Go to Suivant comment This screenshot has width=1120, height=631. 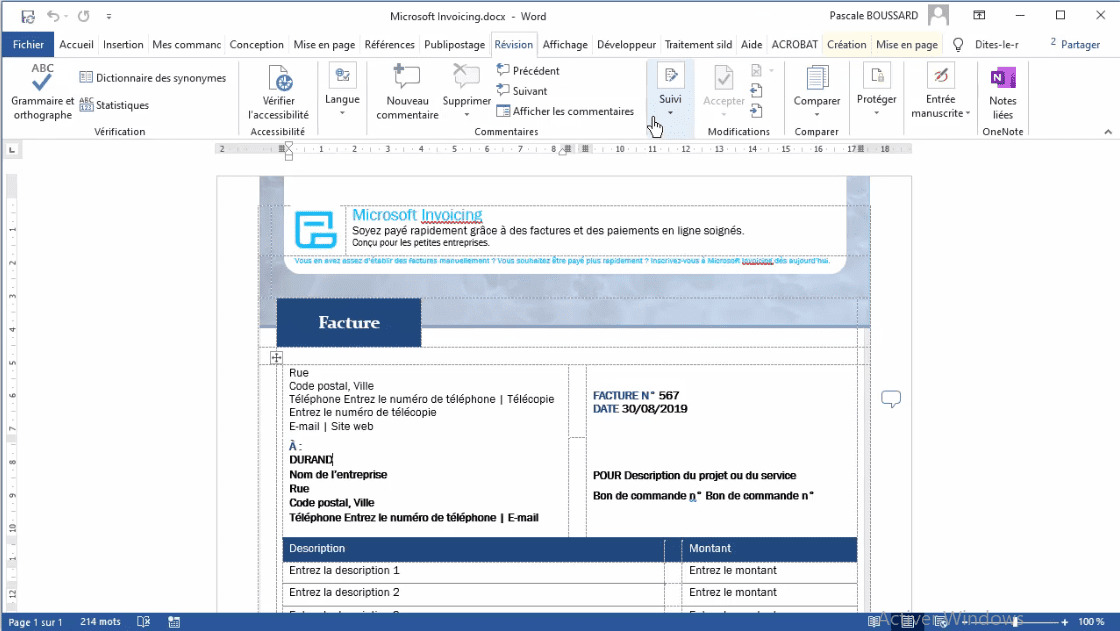(x=522, y=91)
